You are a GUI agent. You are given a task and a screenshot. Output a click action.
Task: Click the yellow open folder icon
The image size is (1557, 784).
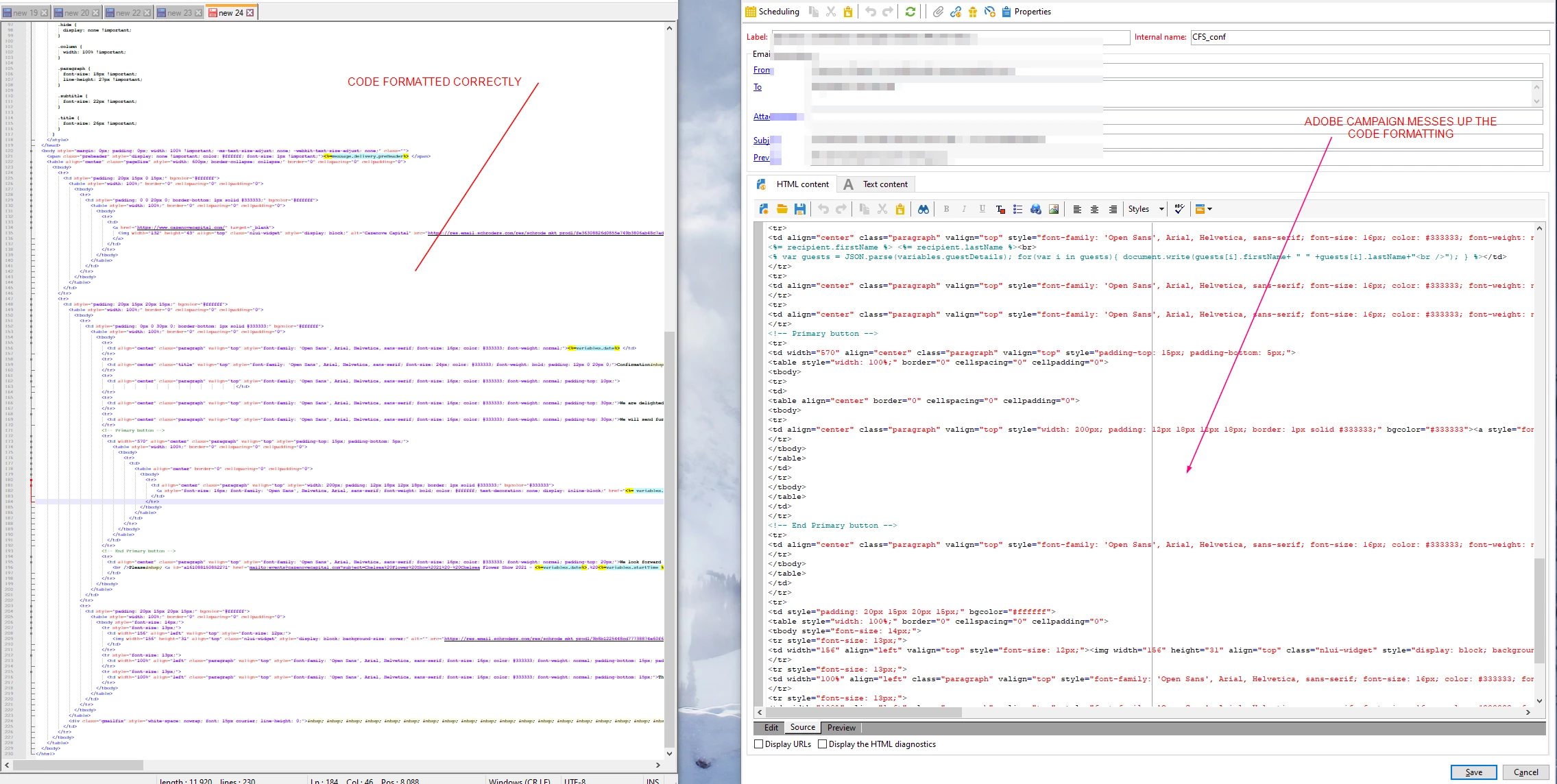pyautogui.click(x=782, y=209)
